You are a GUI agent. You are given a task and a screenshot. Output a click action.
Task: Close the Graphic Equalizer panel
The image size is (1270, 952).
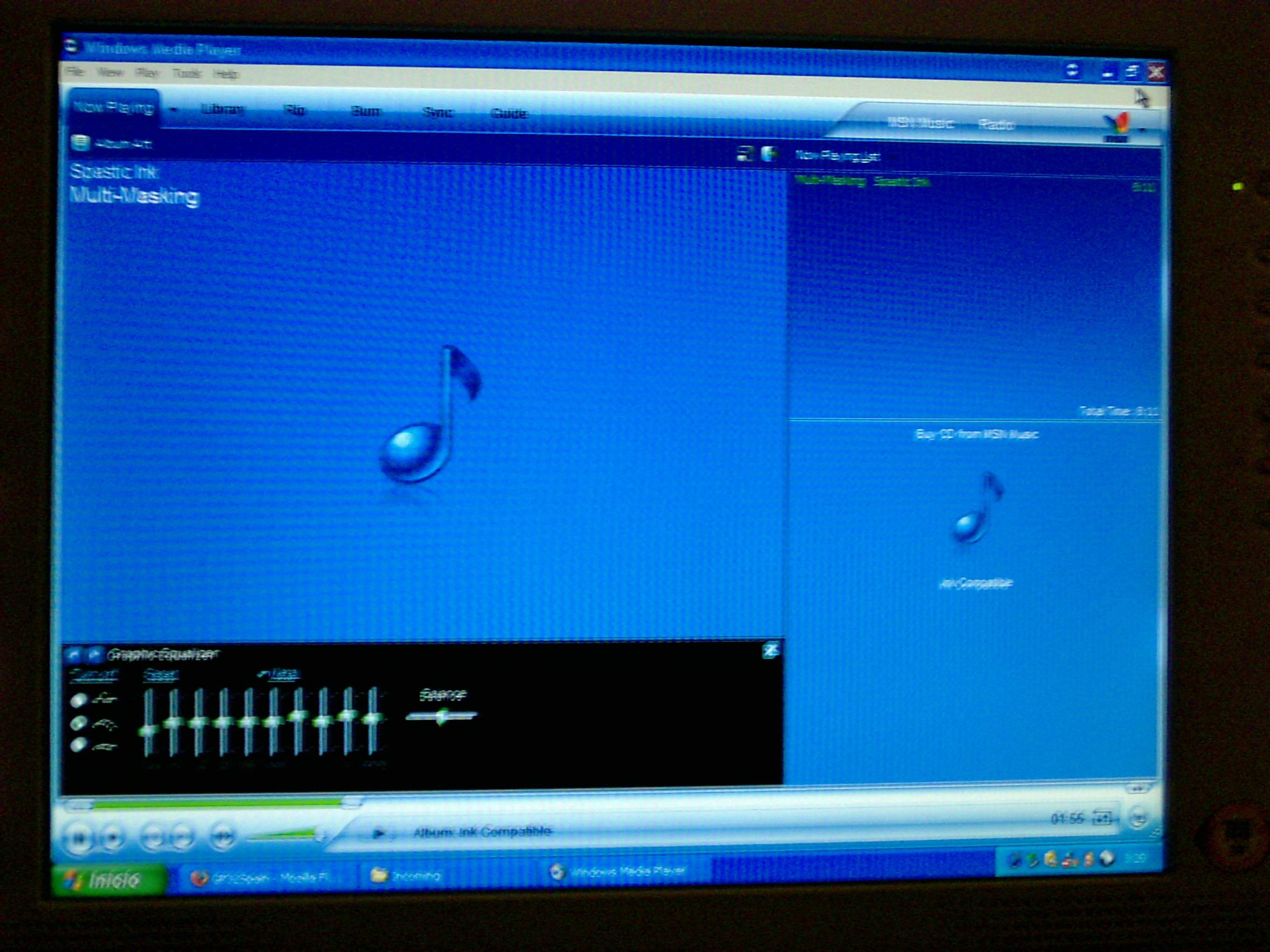[x=770, y=650]
